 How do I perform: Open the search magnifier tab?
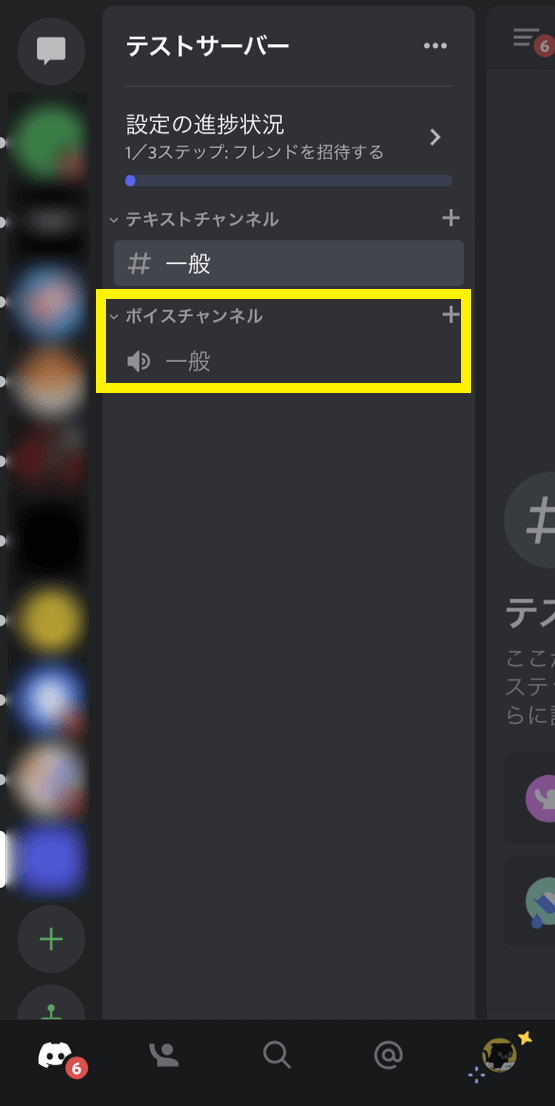point(276,1055)
